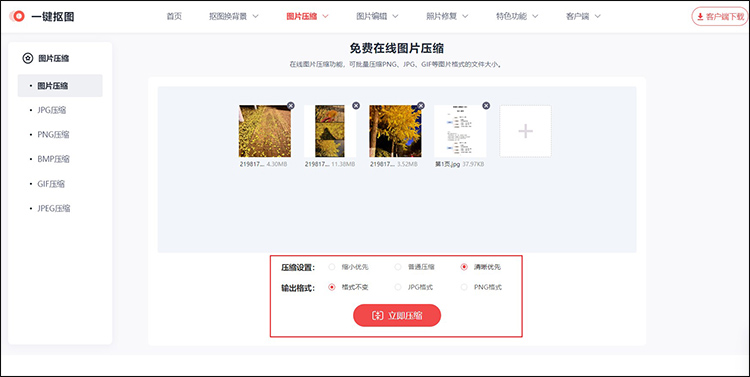The image size is (750, 377).
Task: Select JPG格式 output format
Action: coord(398,288)
